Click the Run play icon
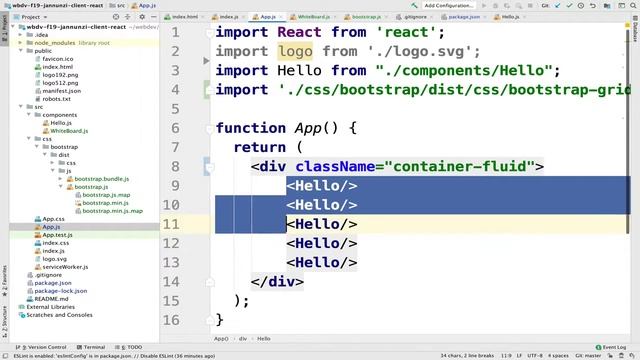 (484, 6)
